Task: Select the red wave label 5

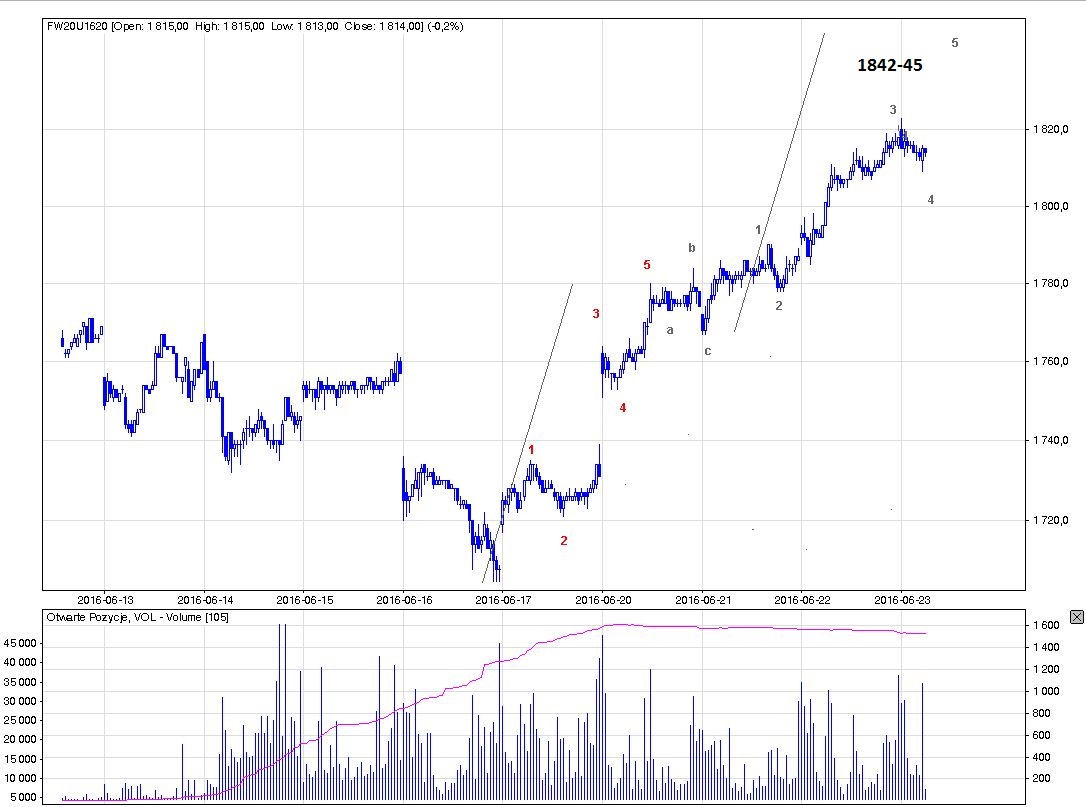Action: tap(647, 265)
